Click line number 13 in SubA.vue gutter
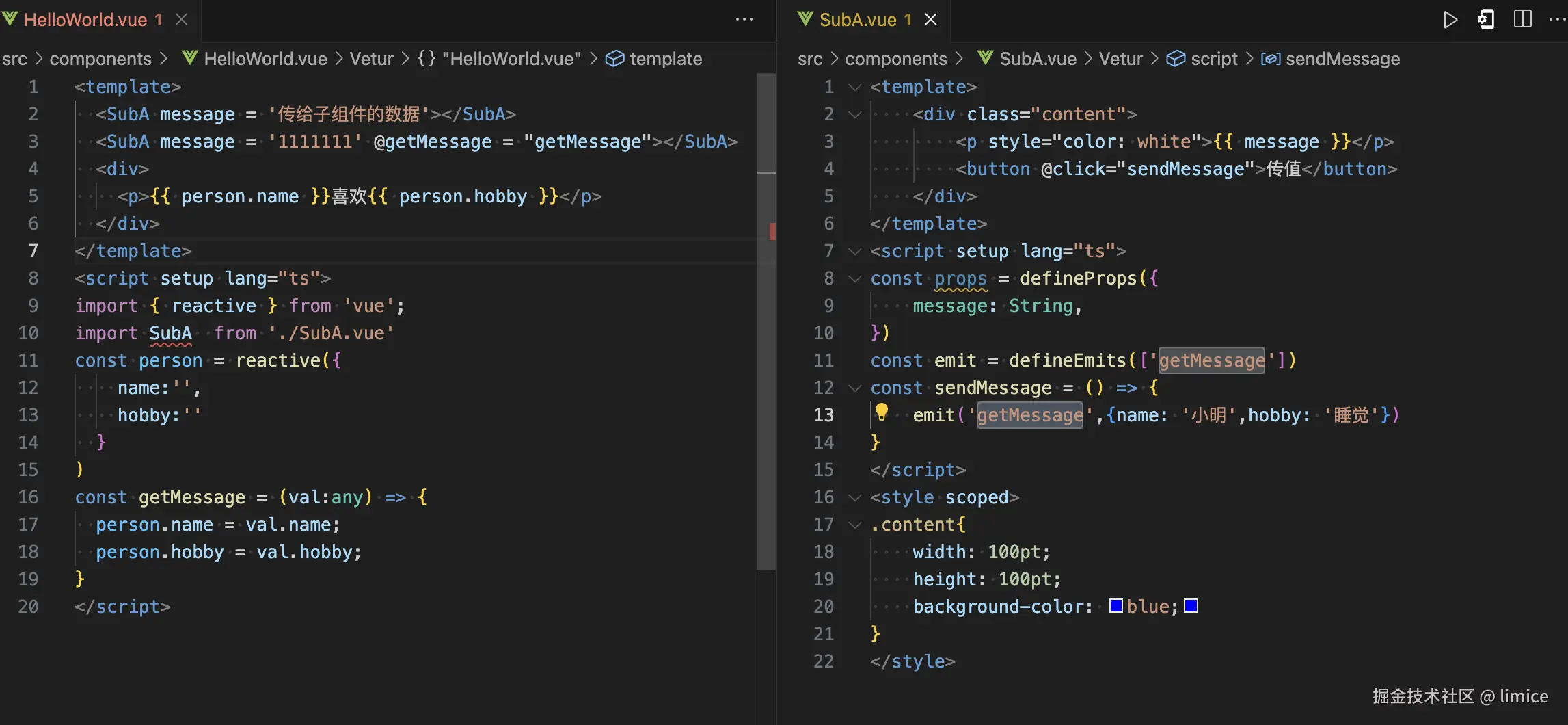The image size is (1568, 725). click(x=824, y=415)
